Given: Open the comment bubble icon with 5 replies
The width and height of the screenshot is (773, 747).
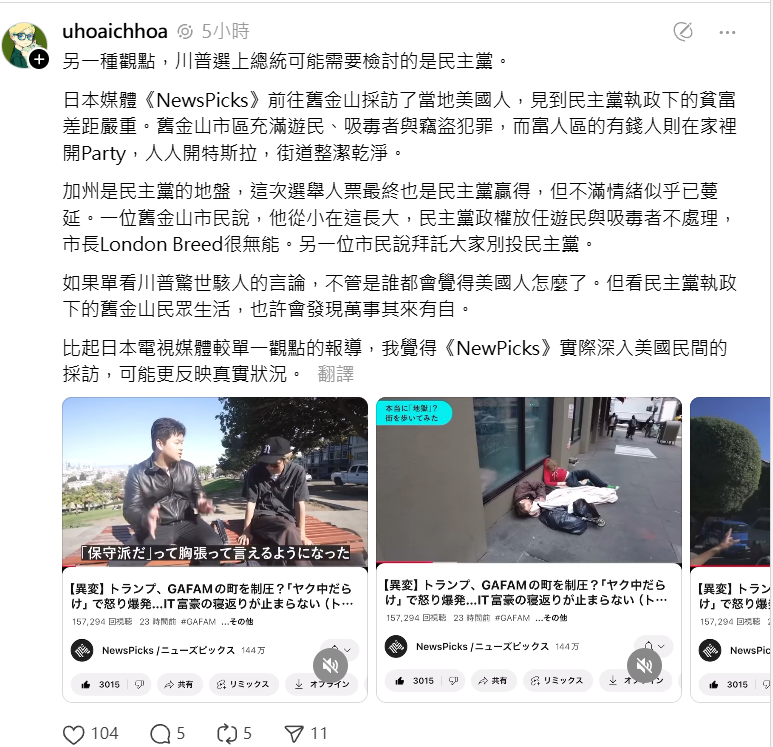Looking at the screenshot, I should coord(160,734).
